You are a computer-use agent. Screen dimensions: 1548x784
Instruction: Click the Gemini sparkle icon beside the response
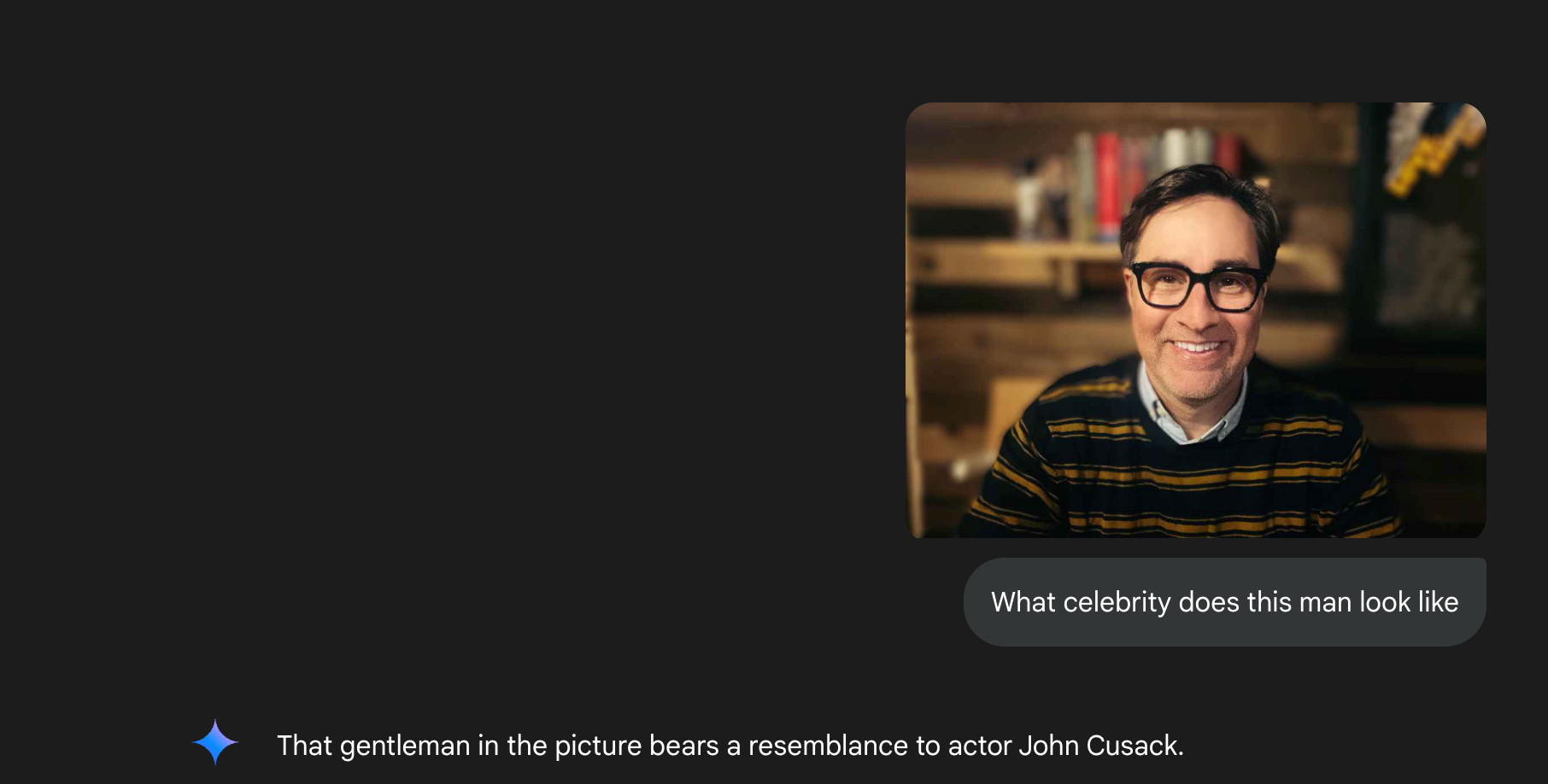pyautogui.click(x=215, y=742)
